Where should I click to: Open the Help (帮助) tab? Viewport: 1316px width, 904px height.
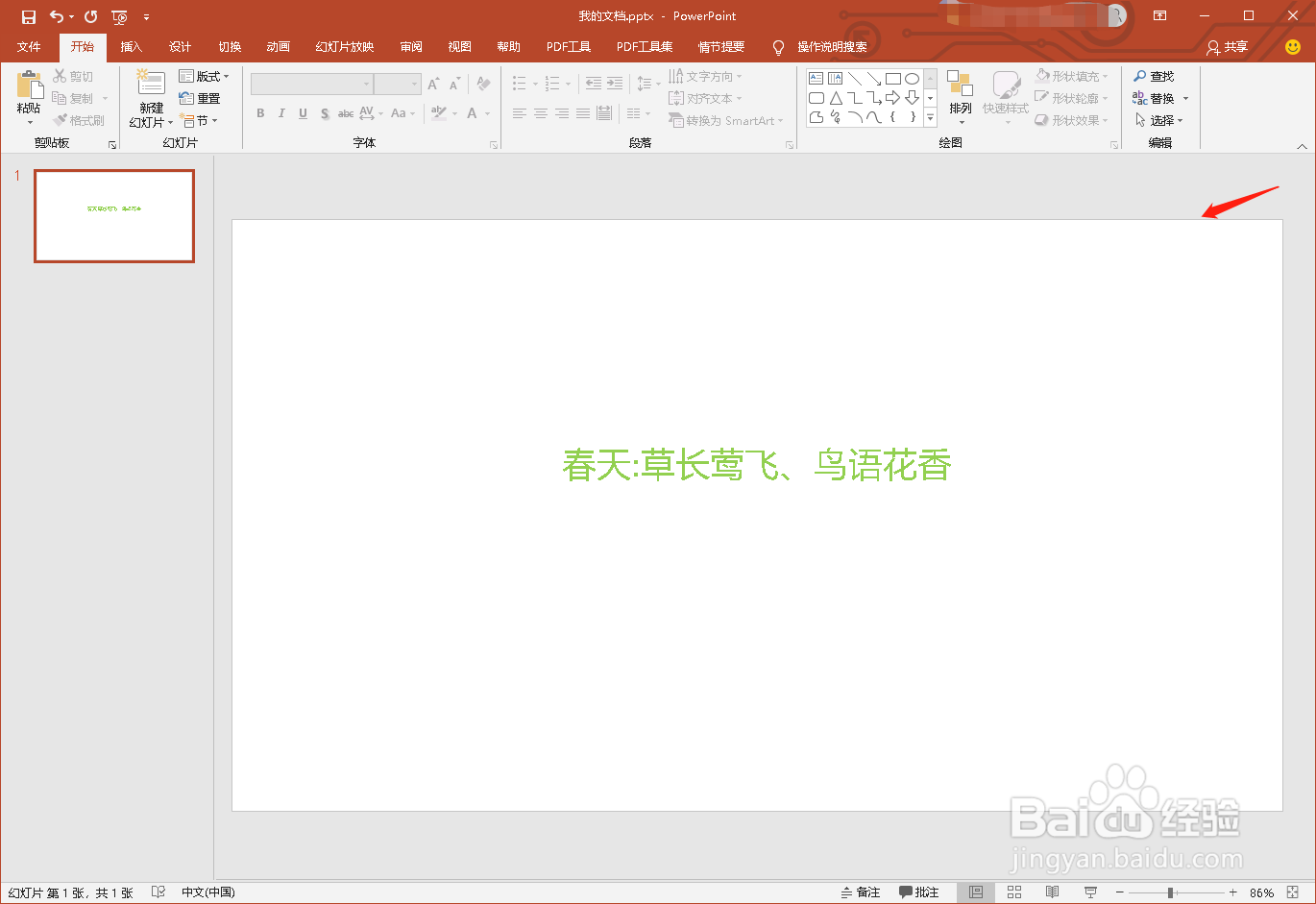509,47
